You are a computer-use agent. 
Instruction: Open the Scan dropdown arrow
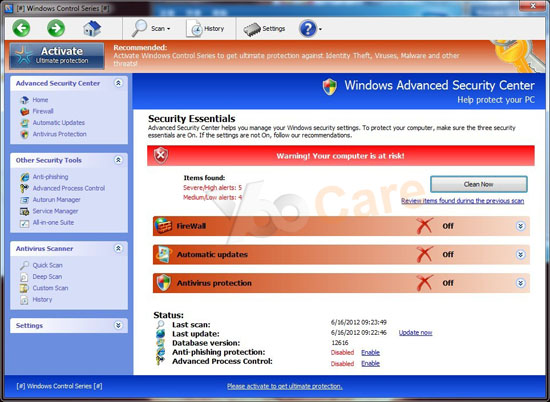[x=169, y=29]
